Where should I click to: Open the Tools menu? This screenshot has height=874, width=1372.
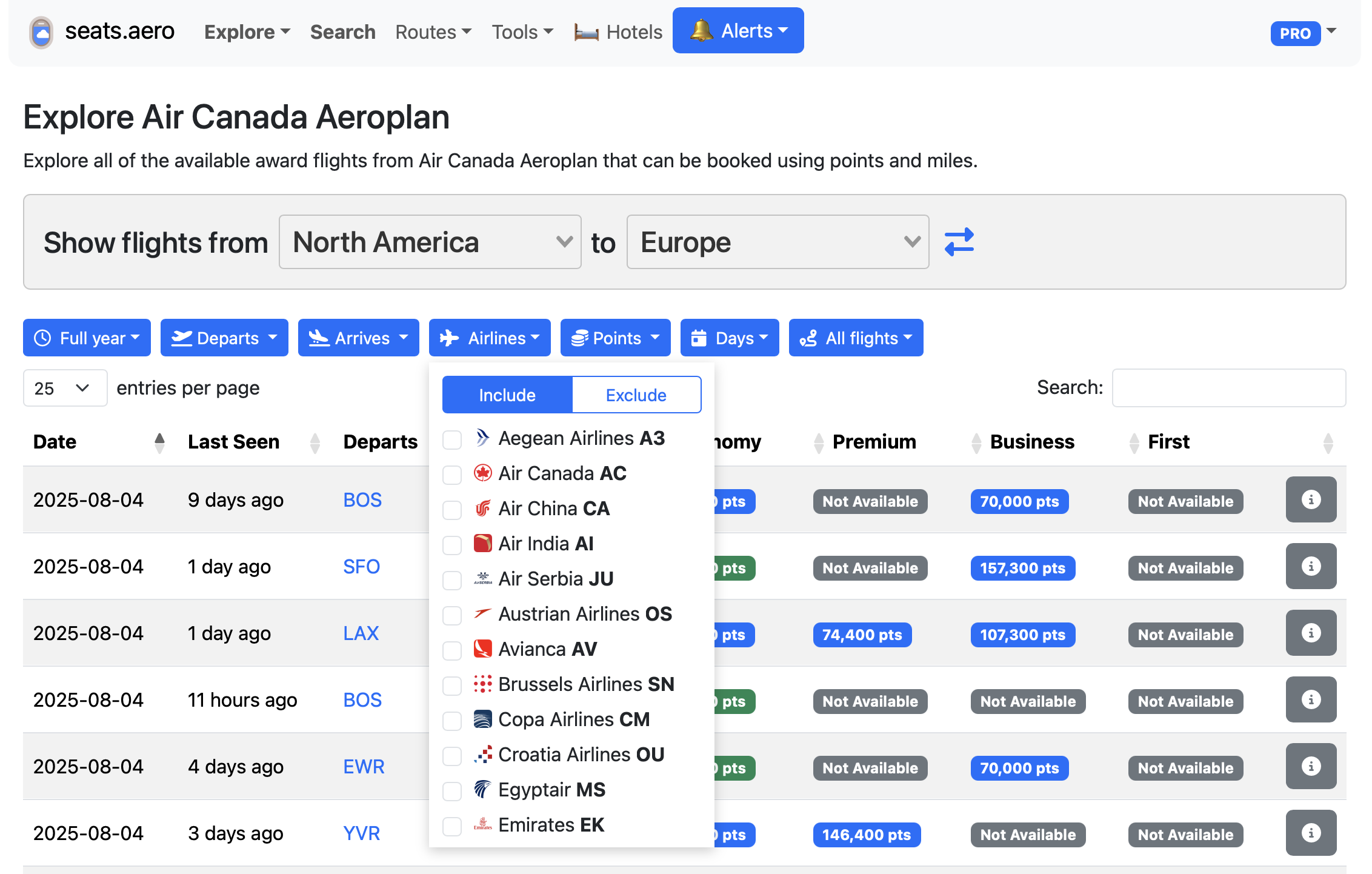click(522, 32)
